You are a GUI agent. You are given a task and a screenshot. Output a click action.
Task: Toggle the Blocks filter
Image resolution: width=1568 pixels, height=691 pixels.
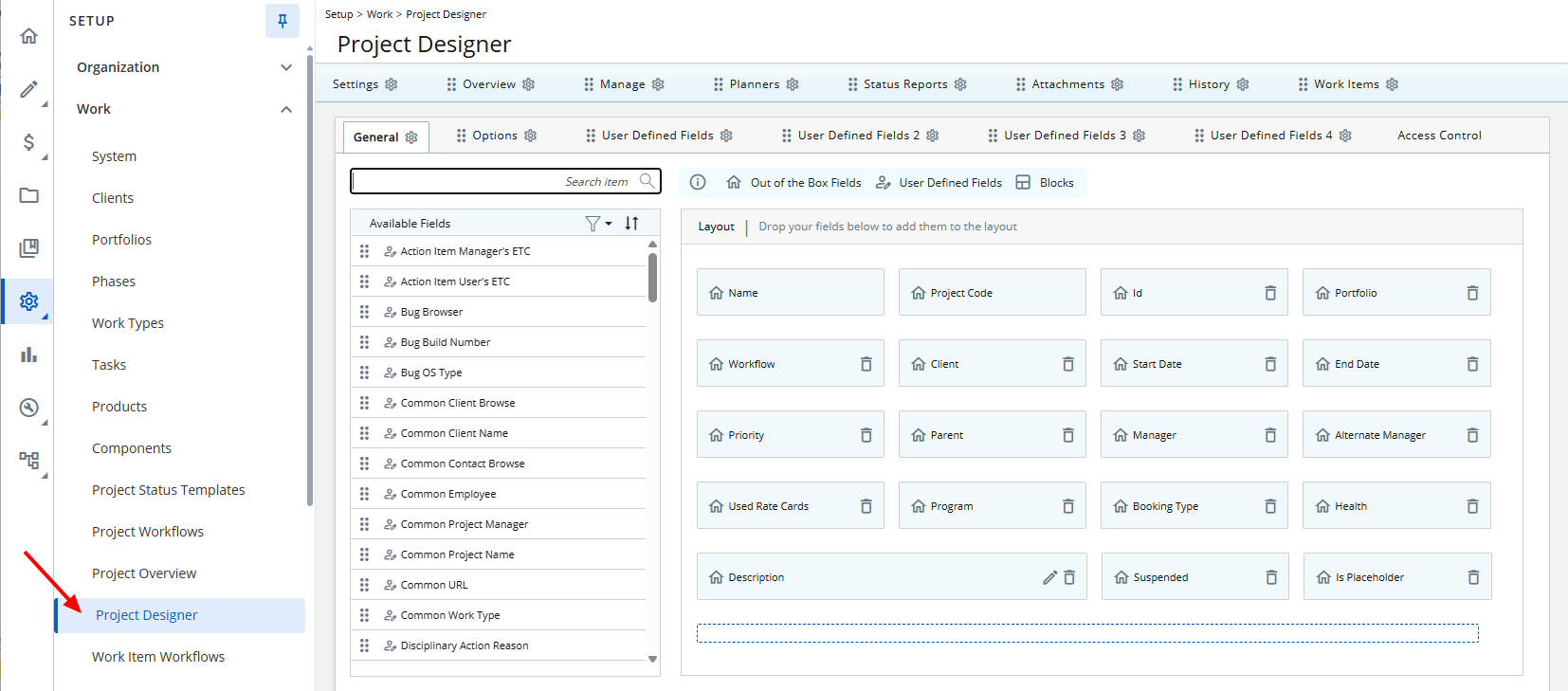coord(1045,183)
